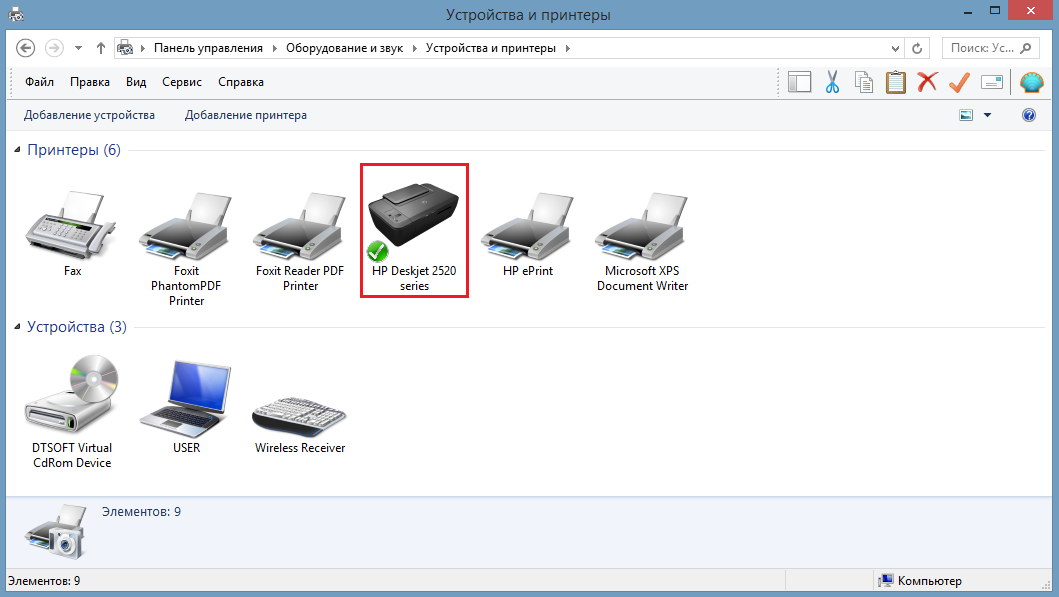Click the orange checkmark Properties icon
This screenshot has height=597, width=1059.
click(959, 82)
